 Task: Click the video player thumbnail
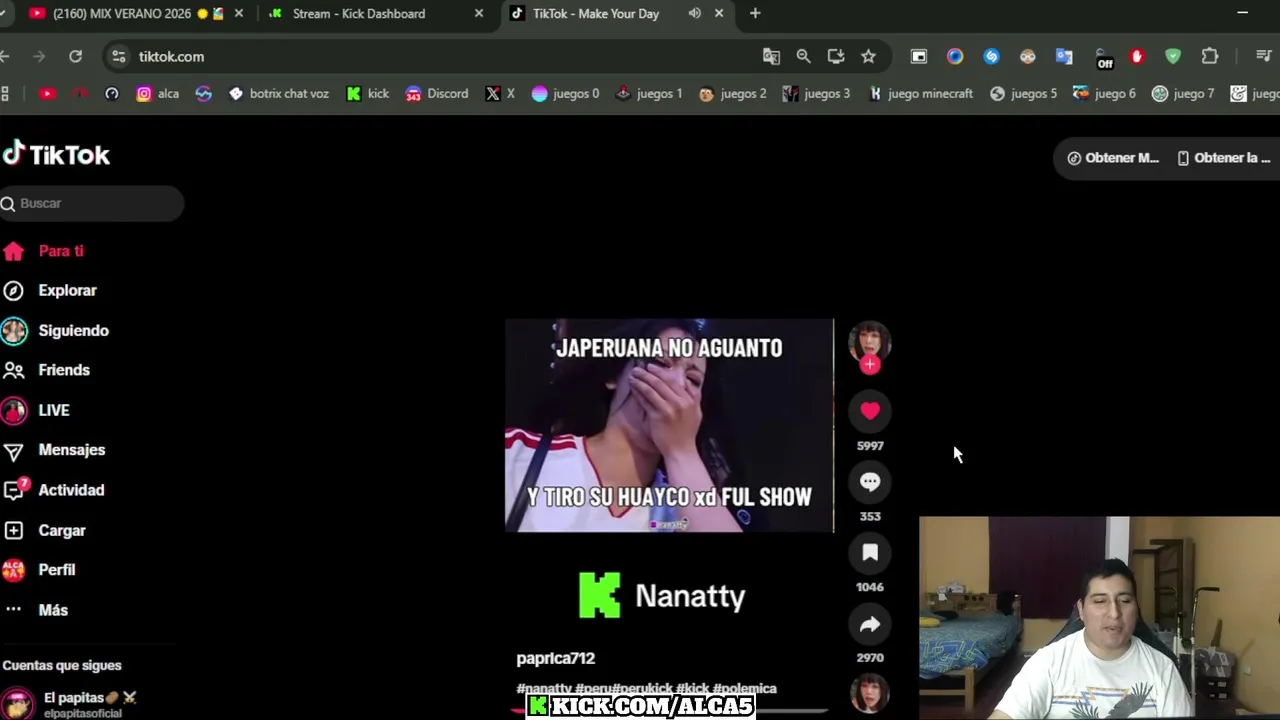point(669,425)
